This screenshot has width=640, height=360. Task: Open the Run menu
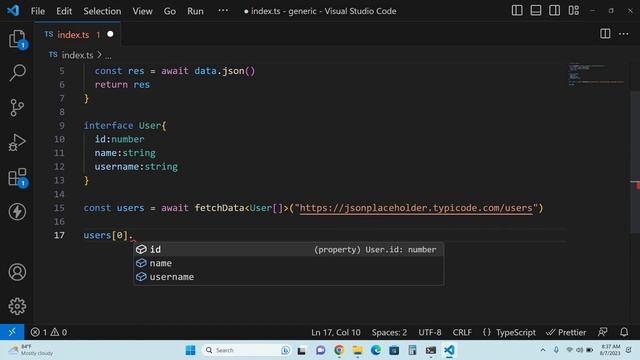pos(195,11)
